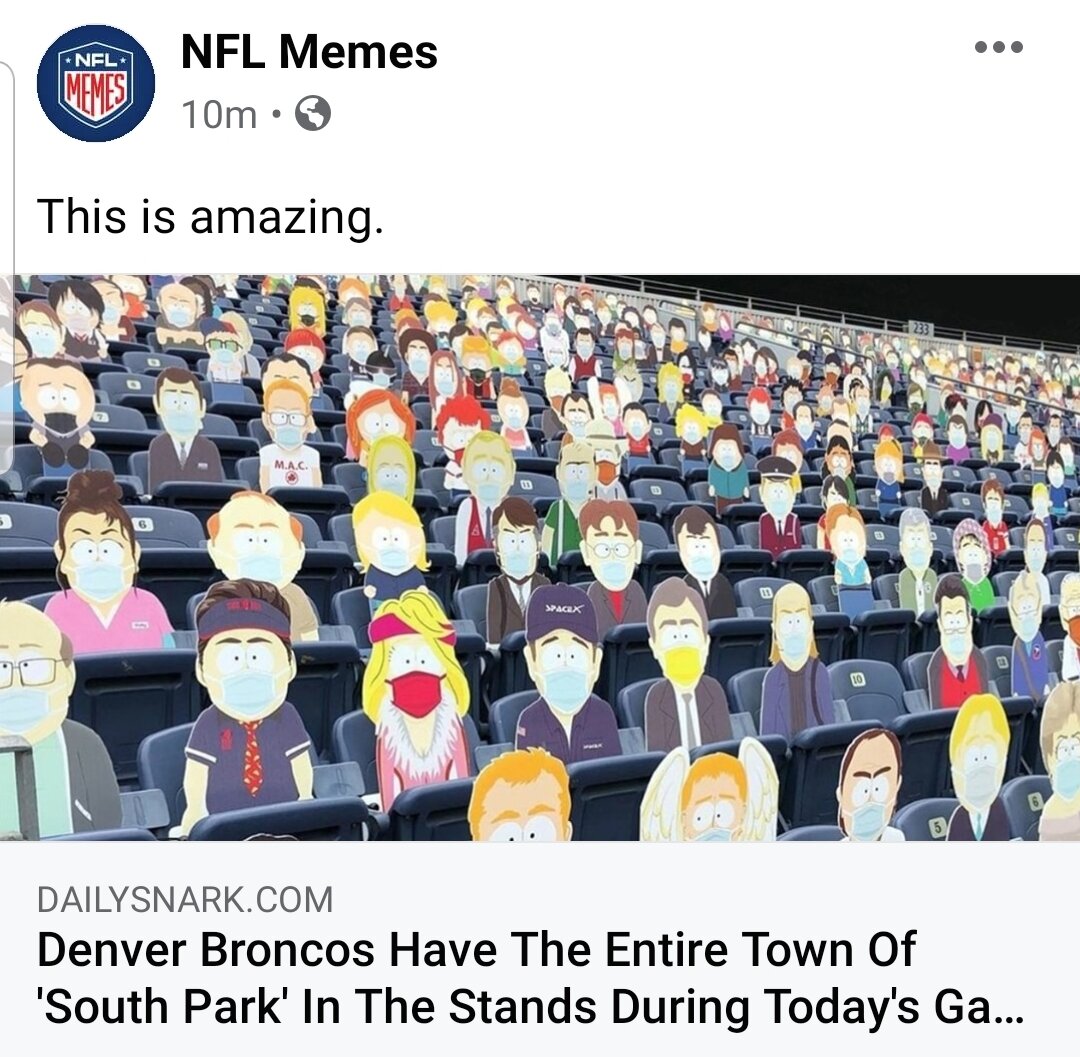Click the globe public-audience icon

tap(313, 113)
